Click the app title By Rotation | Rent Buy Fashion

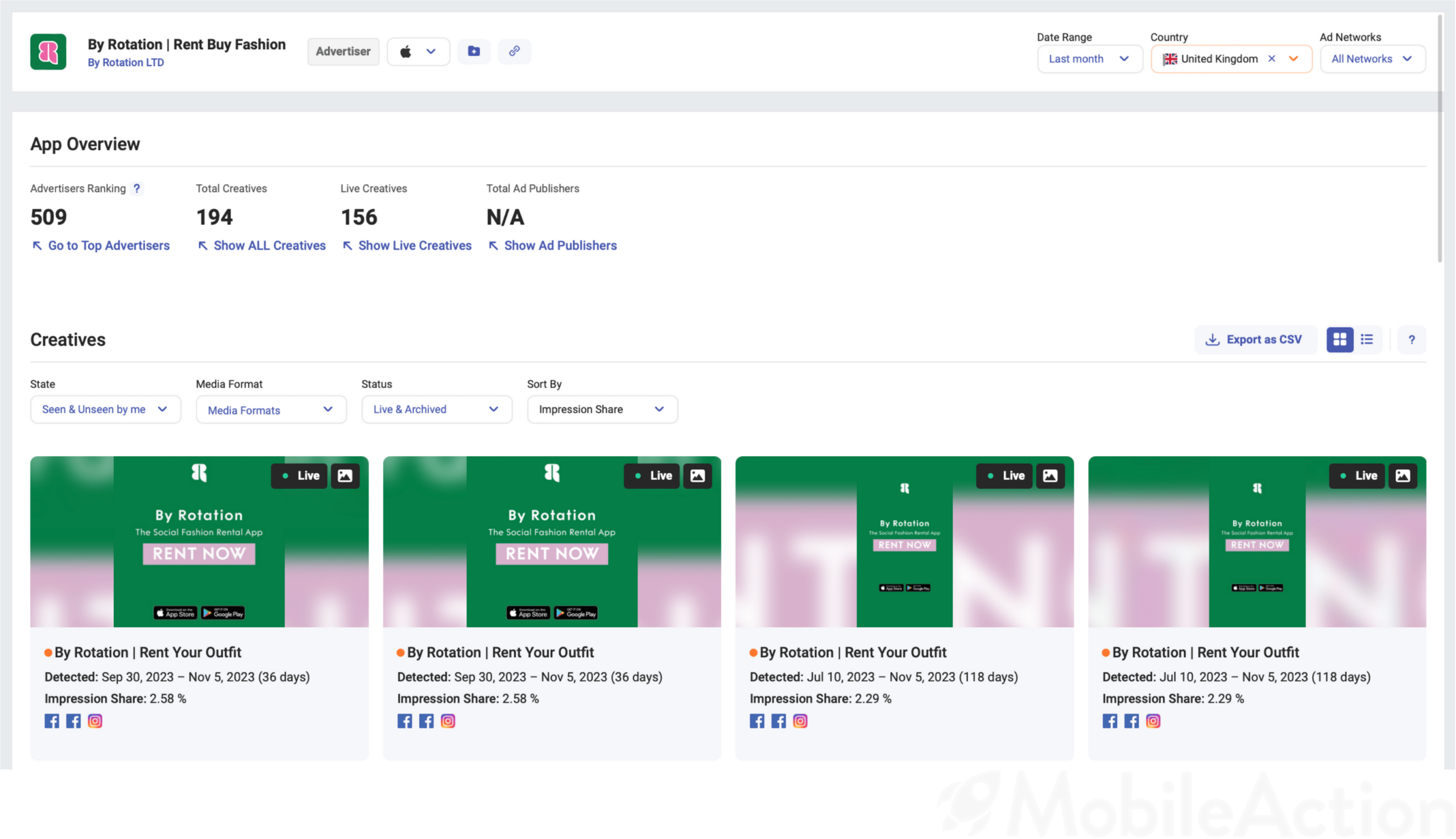pyautogui.click(x=187, y=44)
